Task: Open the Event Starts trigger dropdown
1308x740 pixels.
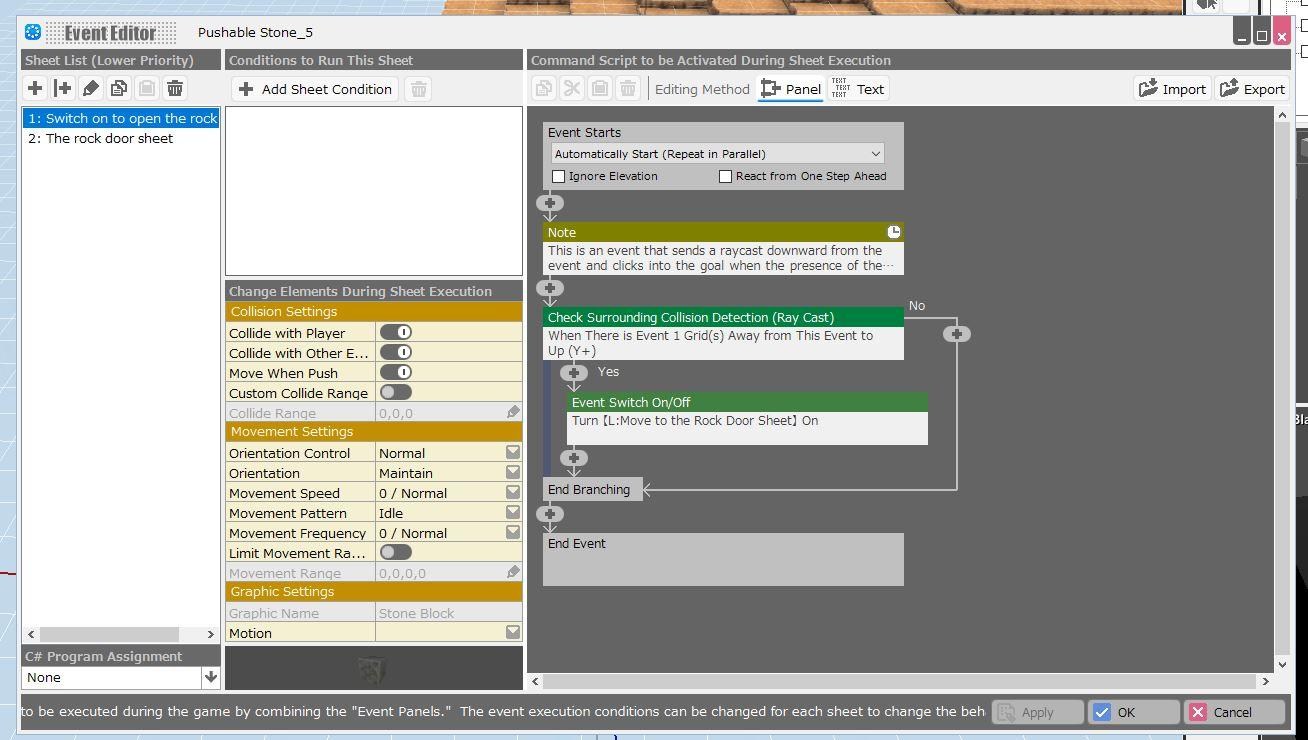Action: click(718, 154)
